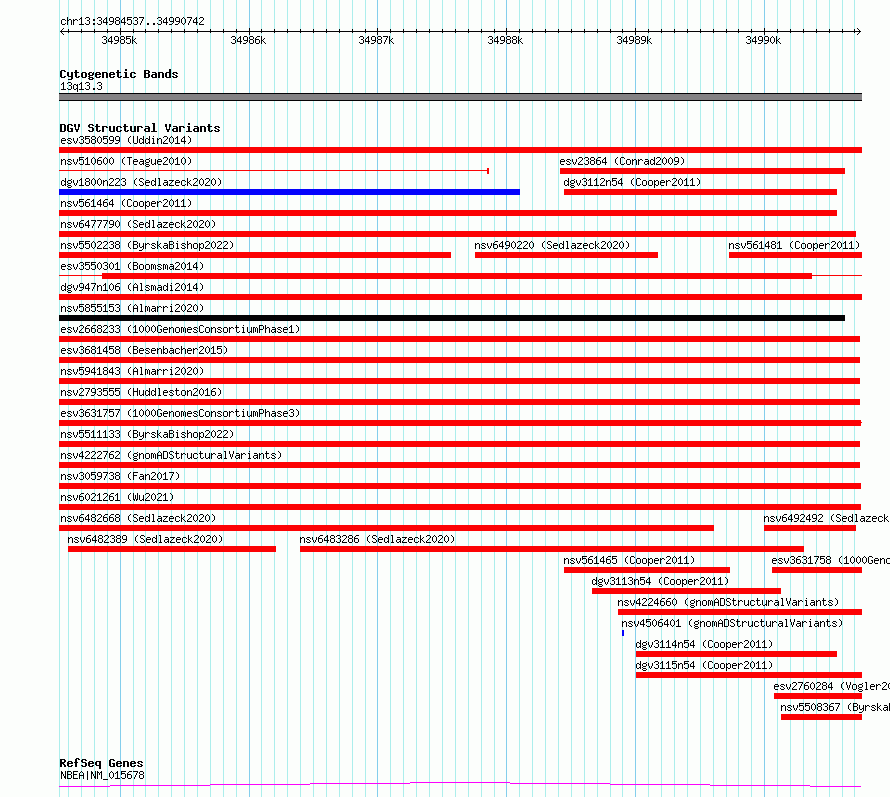Select nsv5855153 (Almarri2020) label
The width and height of the screenshot is (890, 797).
point(132,308)
